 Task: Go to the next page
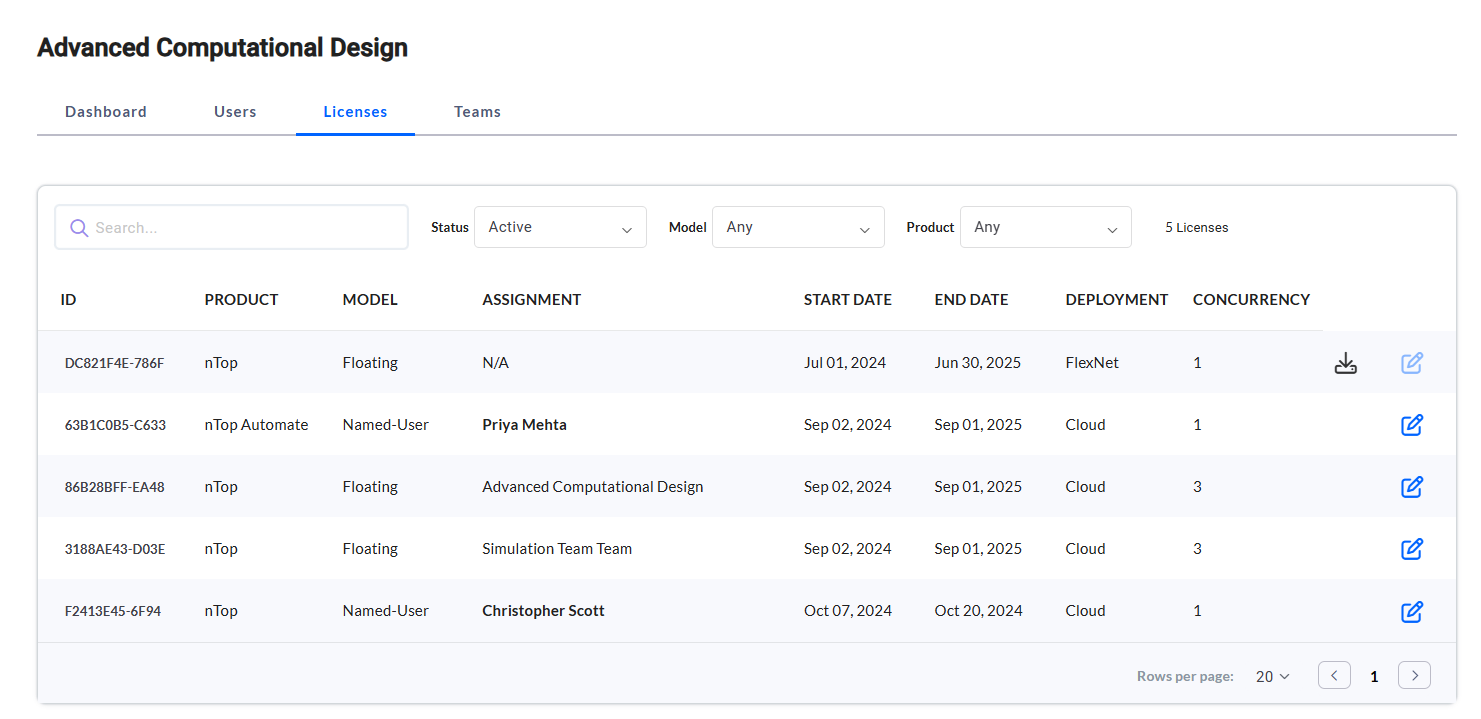click(1414, 676)
